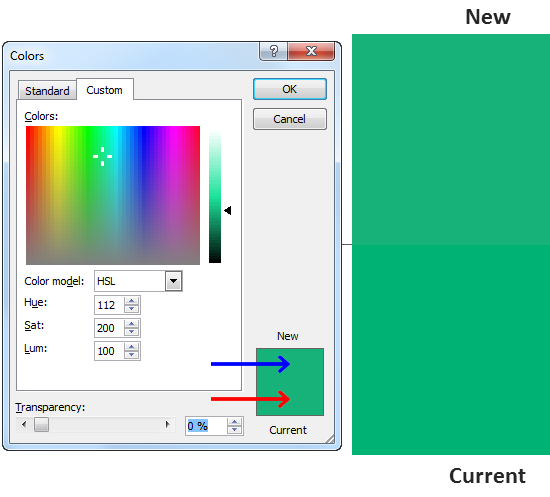
Task: Increase Lum with up arrow
Action: (x=132, y=347)
